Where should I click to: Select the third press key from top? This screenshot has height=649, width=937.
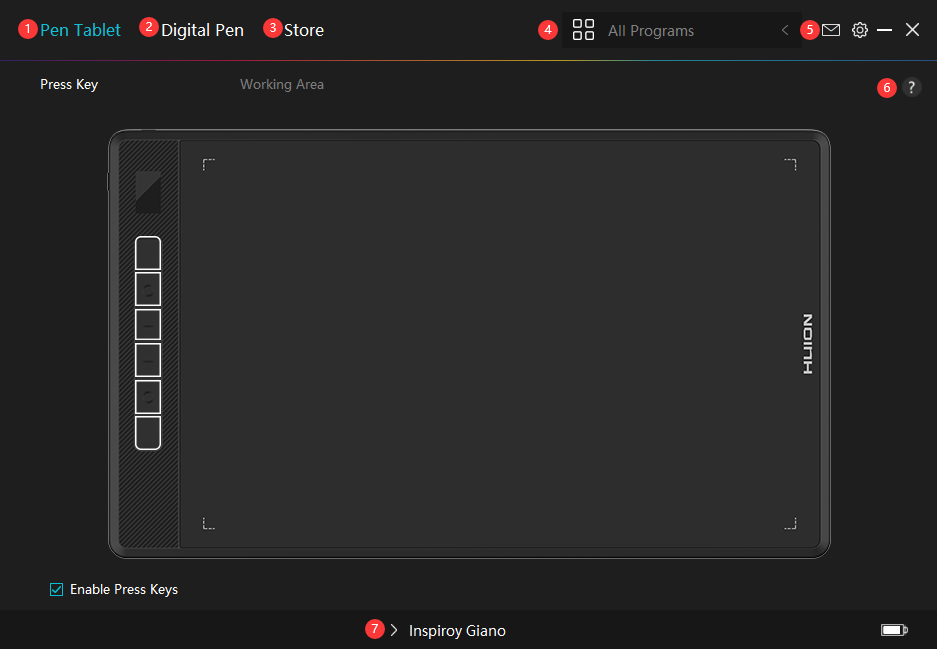coord(148,325)
